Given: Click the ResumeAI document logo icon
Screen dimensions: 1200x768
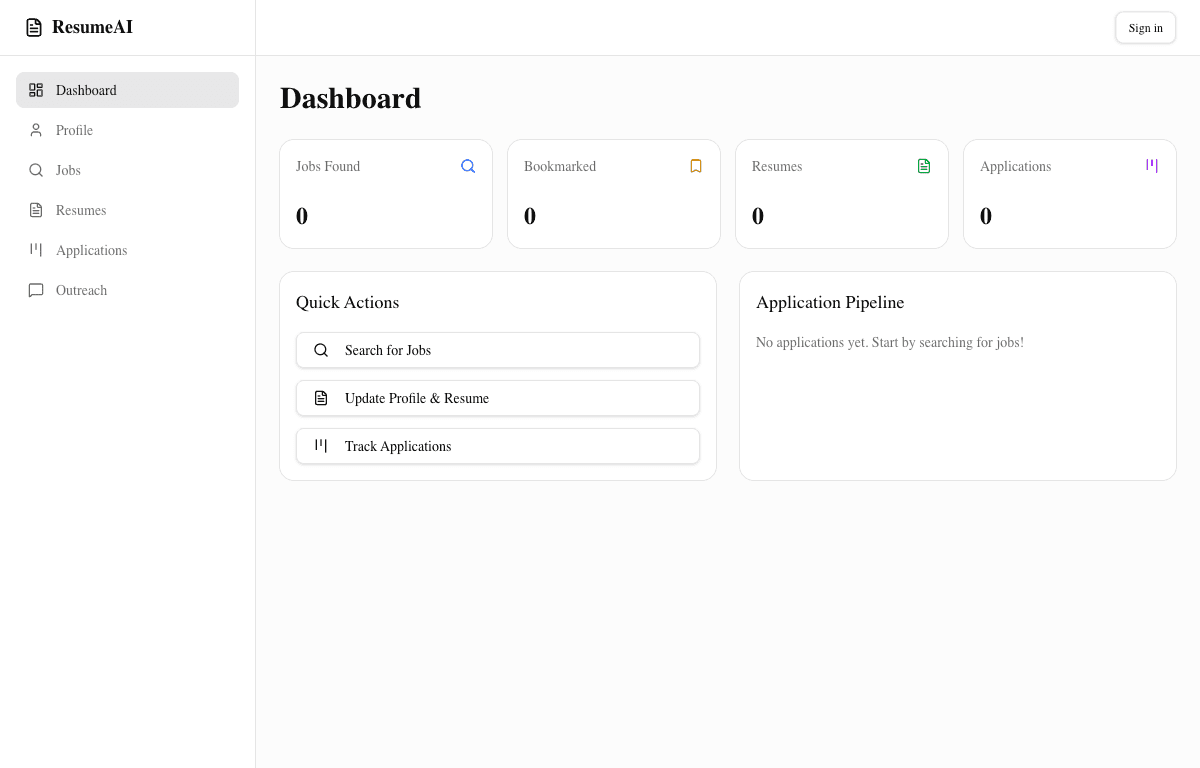Looking at the screenshot, I should 34,28.
